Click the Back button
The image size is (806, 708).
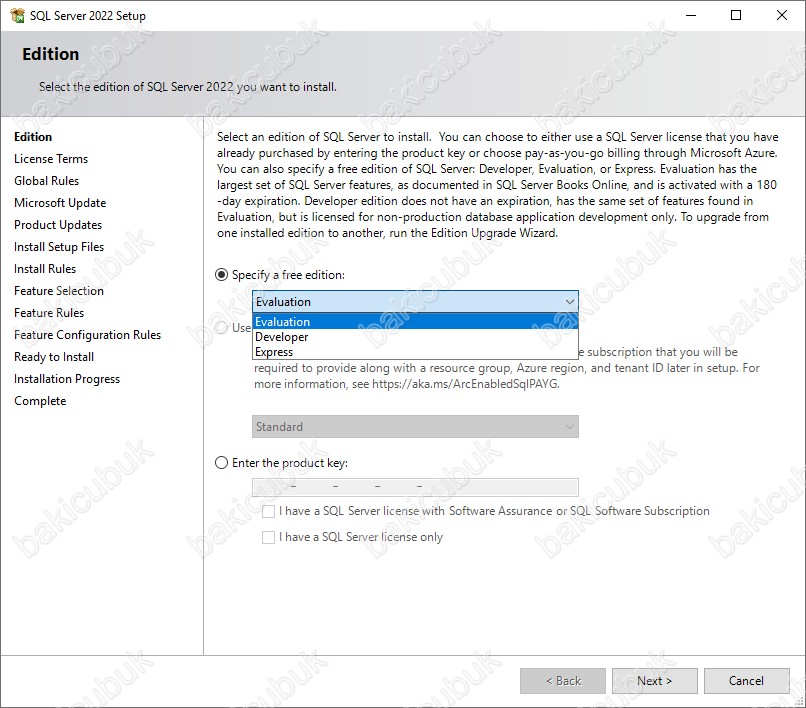563,681
